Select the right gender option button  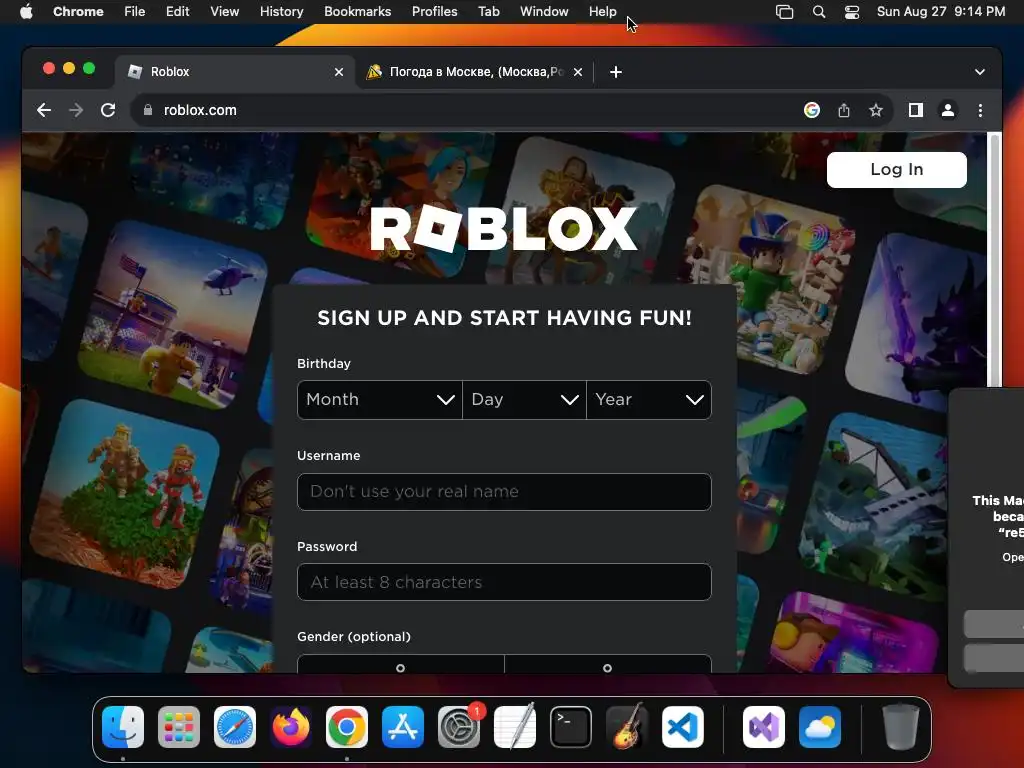tap(608, 664)
